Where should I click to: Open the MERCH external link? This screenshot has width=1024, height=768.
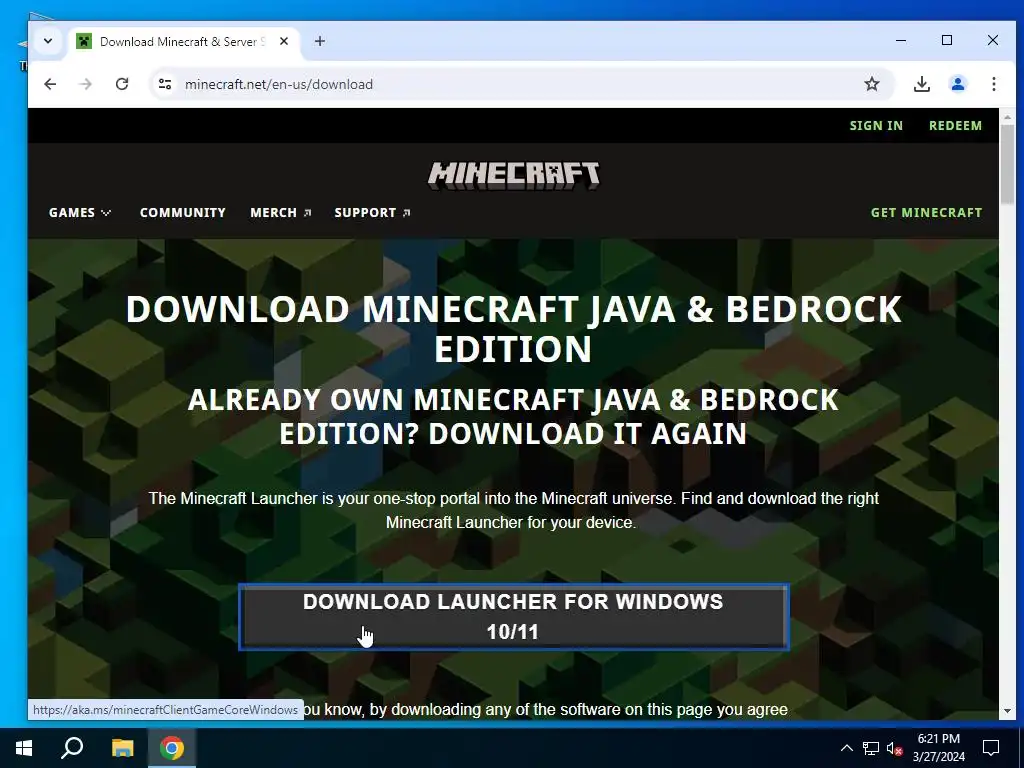[281, 213]
